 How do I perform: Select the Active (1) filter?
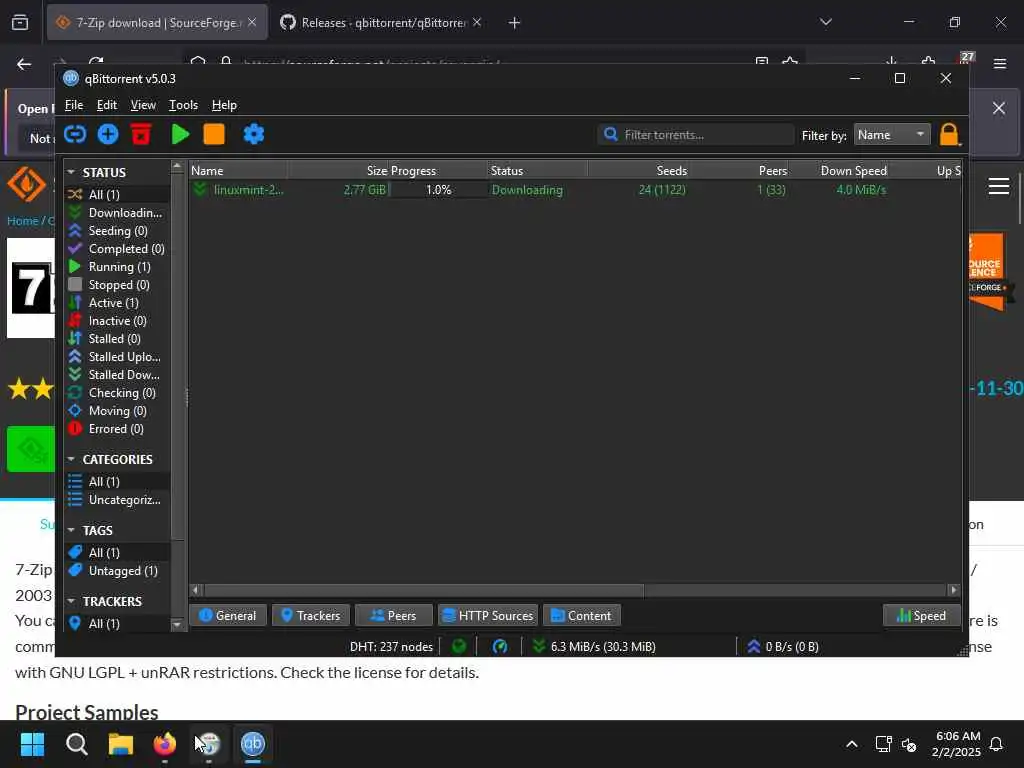pos(117,303)
